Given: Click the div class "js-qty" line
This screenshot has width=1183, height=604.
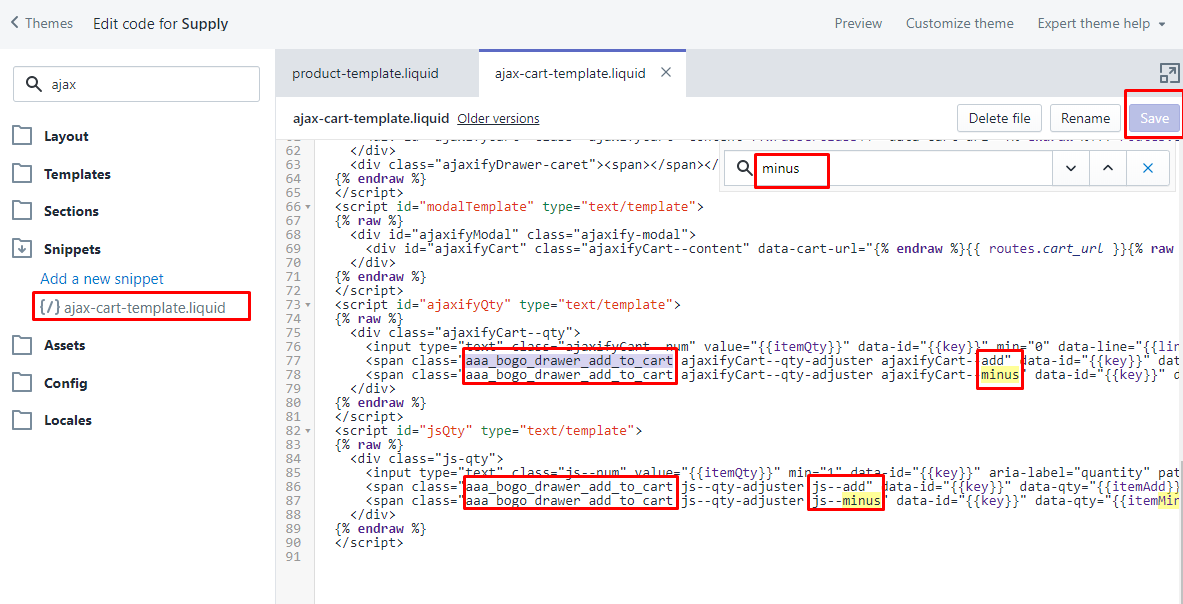Looking at the screenshot, I should (x=427, y=458).
